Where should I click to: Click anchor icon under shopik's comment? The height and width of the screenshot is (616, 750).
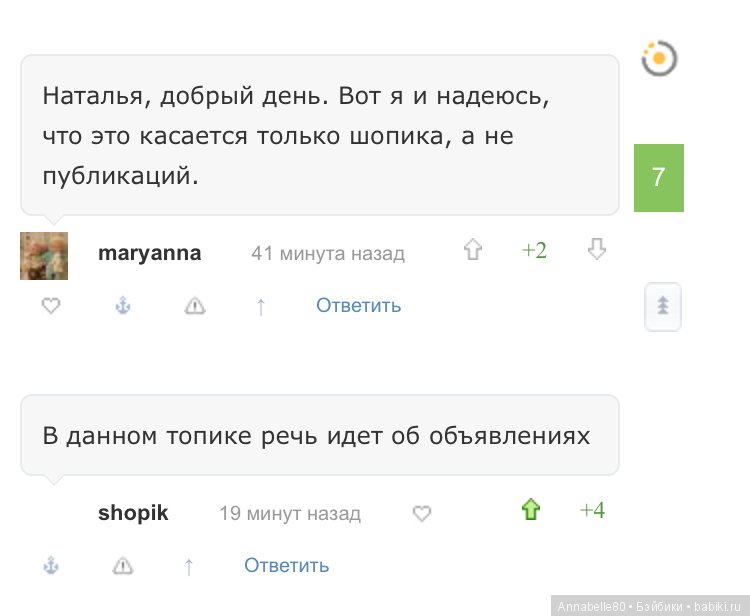[51, 566]
